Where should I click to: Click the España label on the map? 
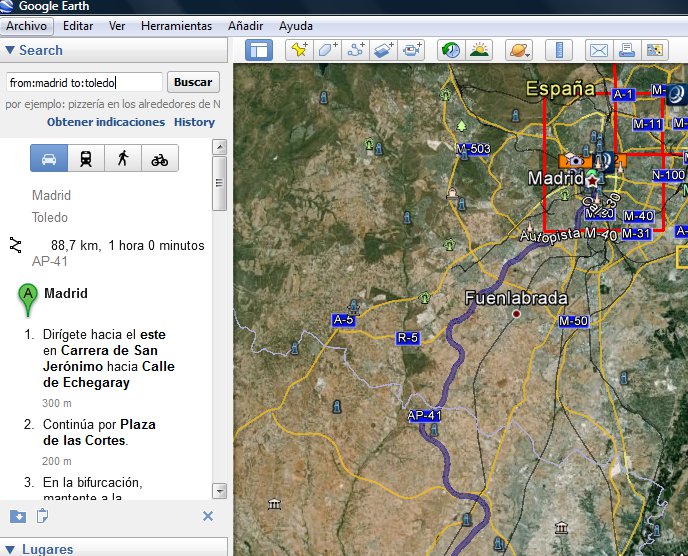coord(560,89)
